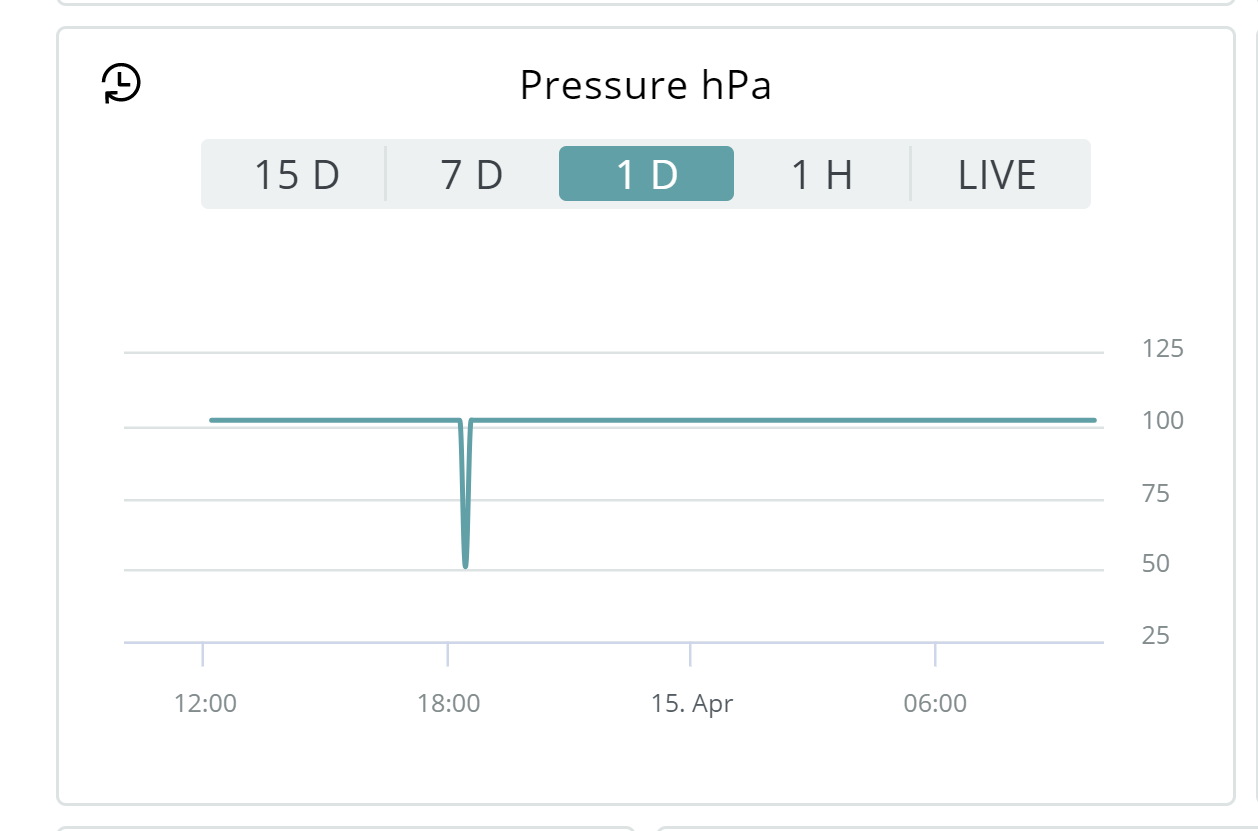Choose the 1 D time range
Viewport: 1258px width, 831px height.
(646, 175)
